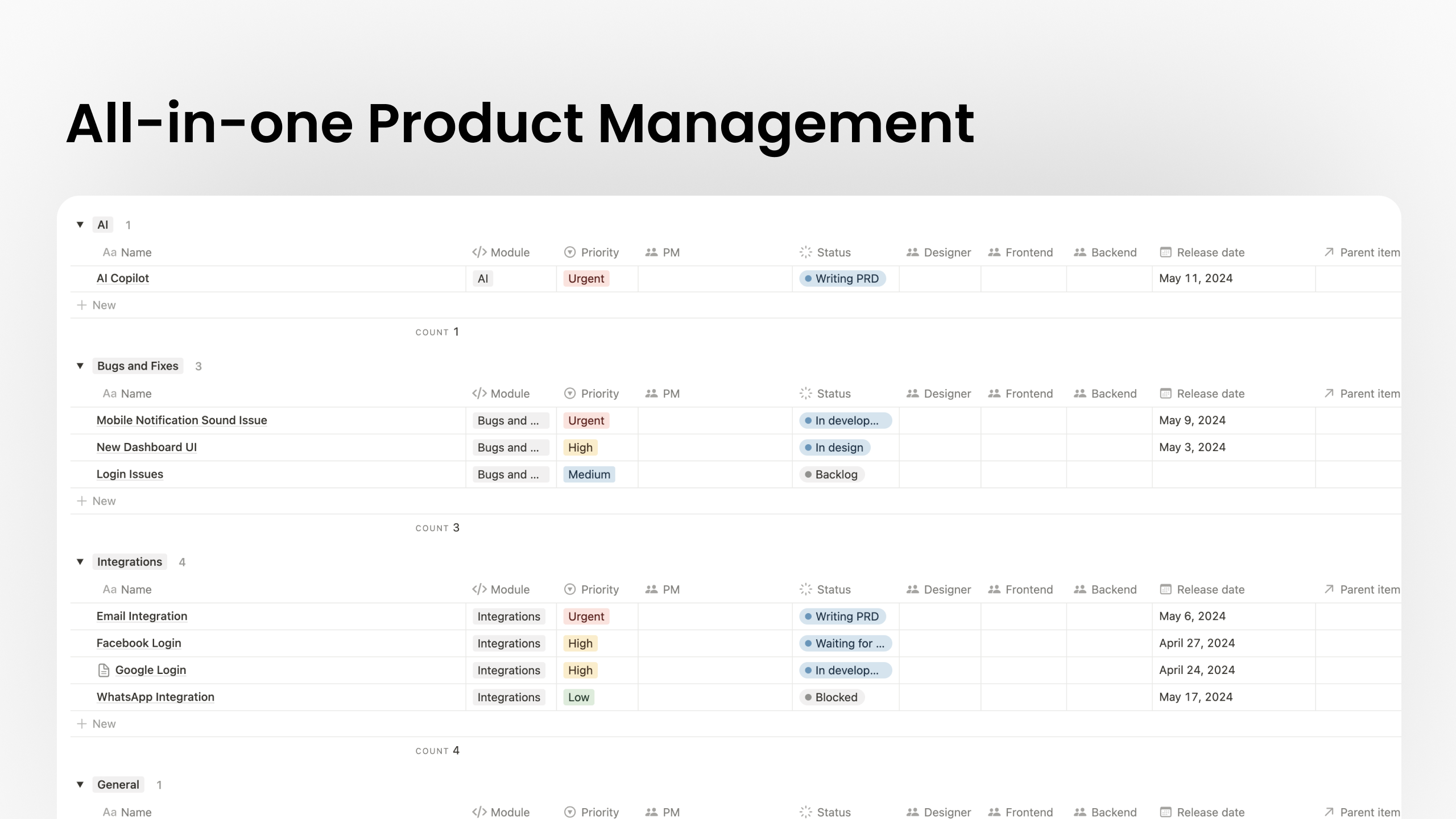Image resolution: width=1456 pixels, height=819 pixels.
Task: Click the page icon beside Google Login
Action: (103, 670)
